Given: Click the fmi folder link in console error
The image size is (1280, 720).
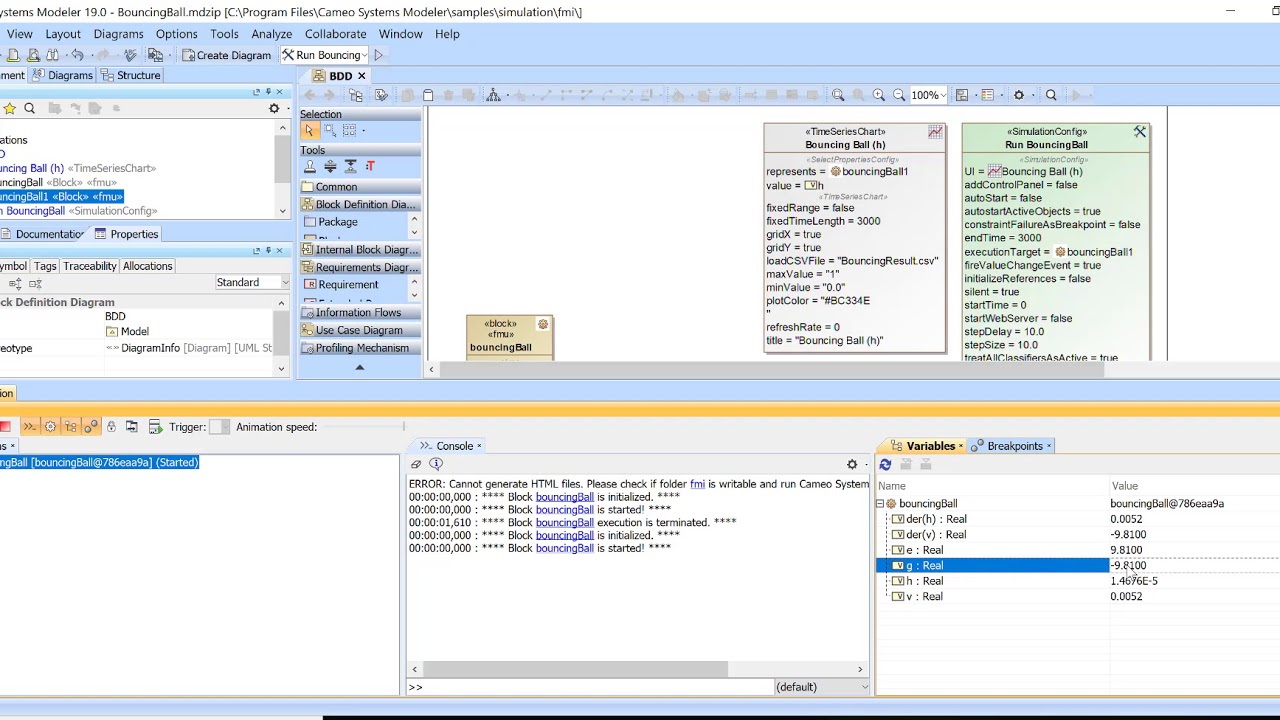Looking at the screenshot, I should tap(697, 484).
